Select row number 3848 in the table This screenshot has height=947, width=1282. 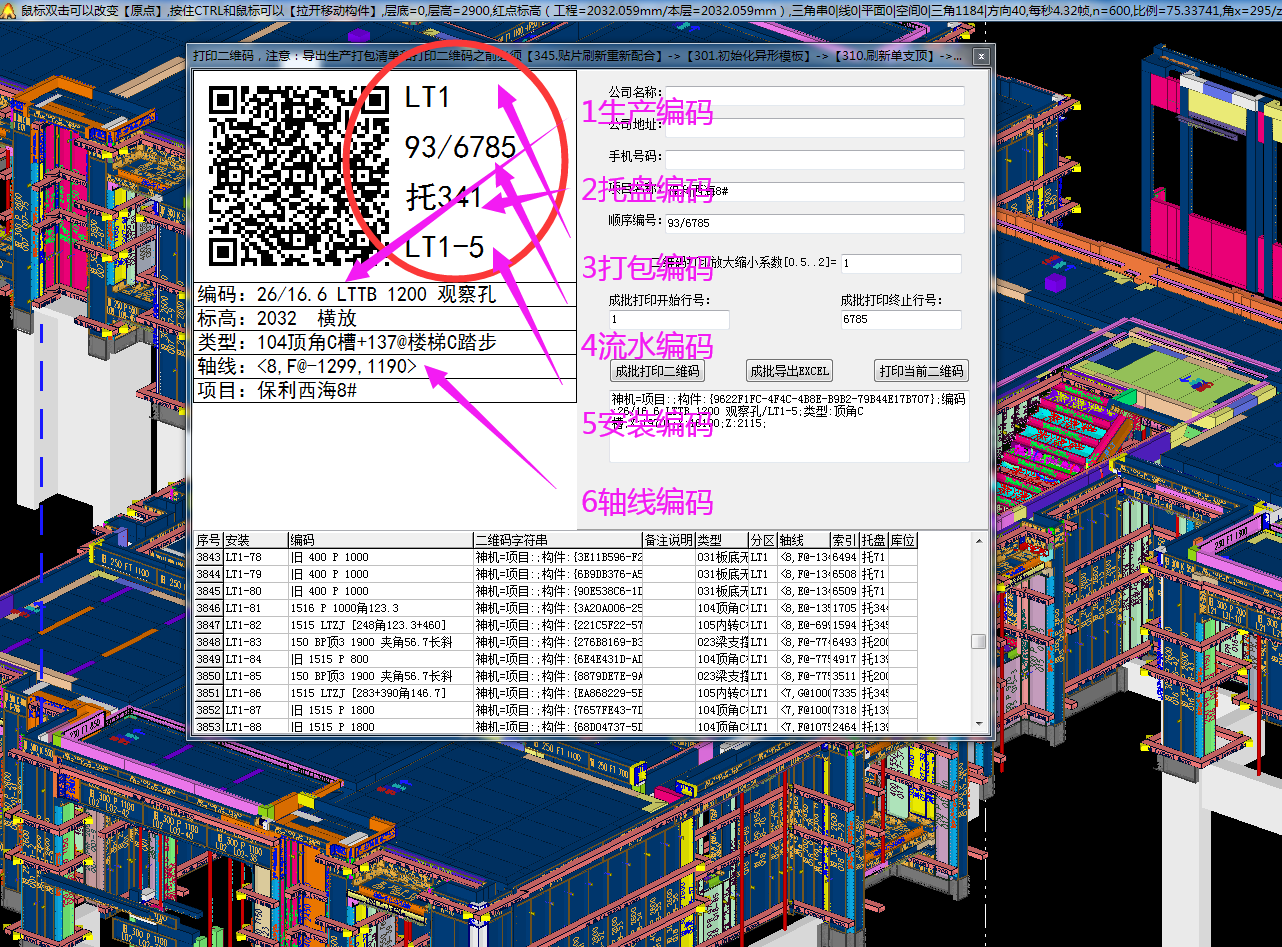point(207,642)
